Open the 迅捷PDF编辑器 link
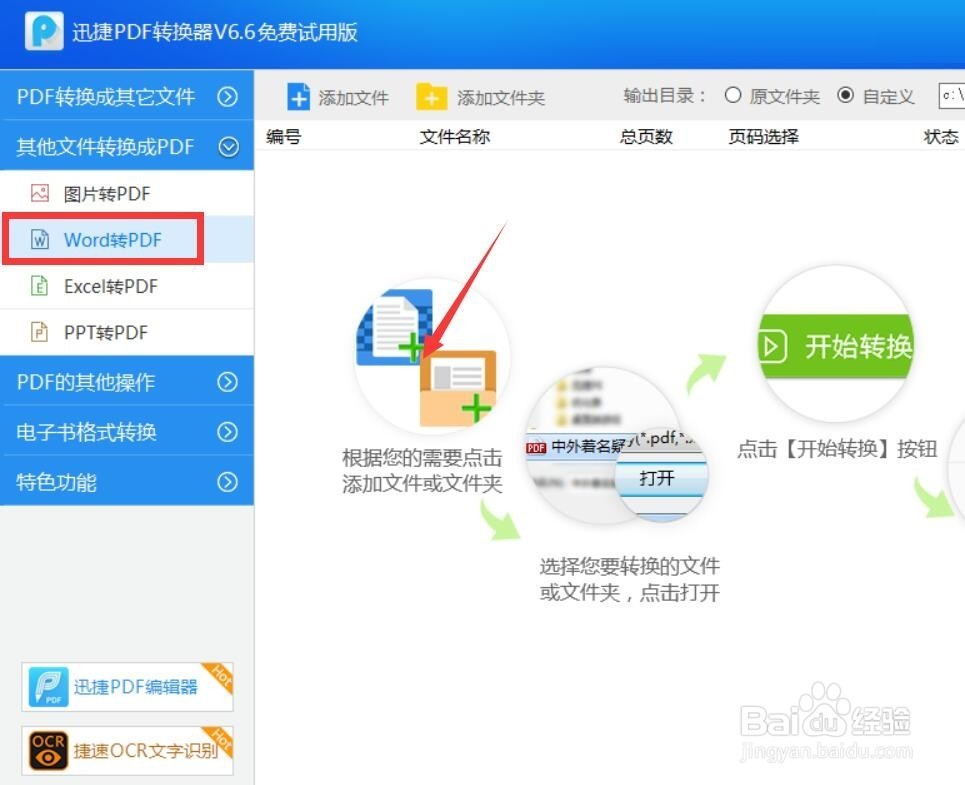This screenshot has height=785, width=965. (127, 687)
